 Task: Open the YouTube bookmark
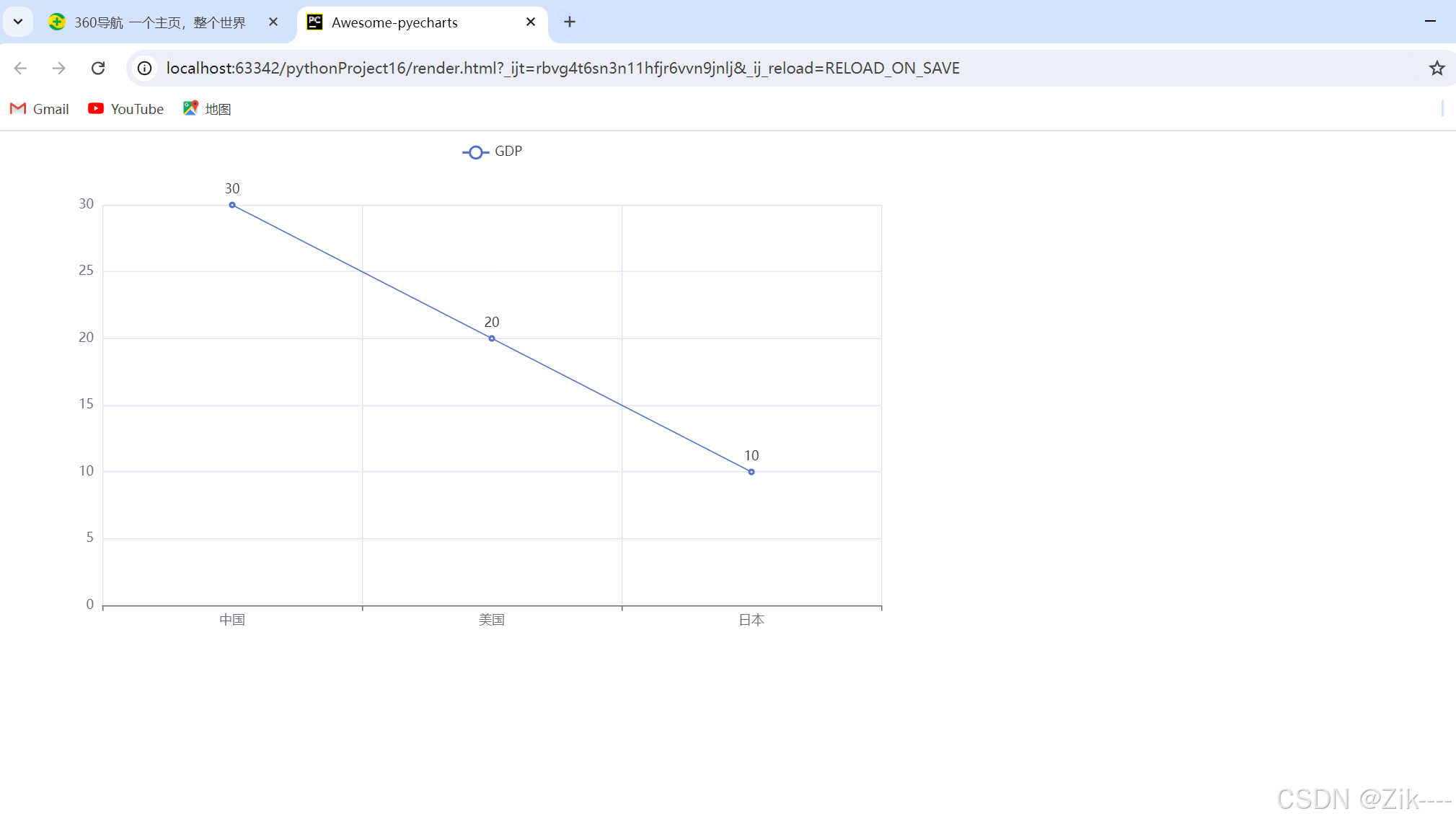point(126,109)
